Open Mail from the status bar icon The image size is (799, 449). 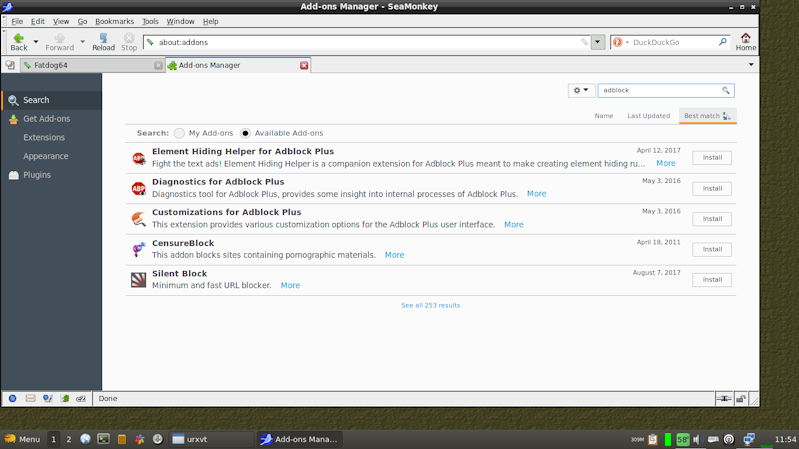[x=31, y=399]
